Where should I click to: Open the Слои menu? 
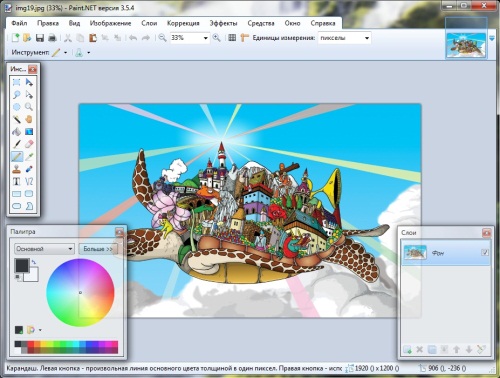point(149,23)
